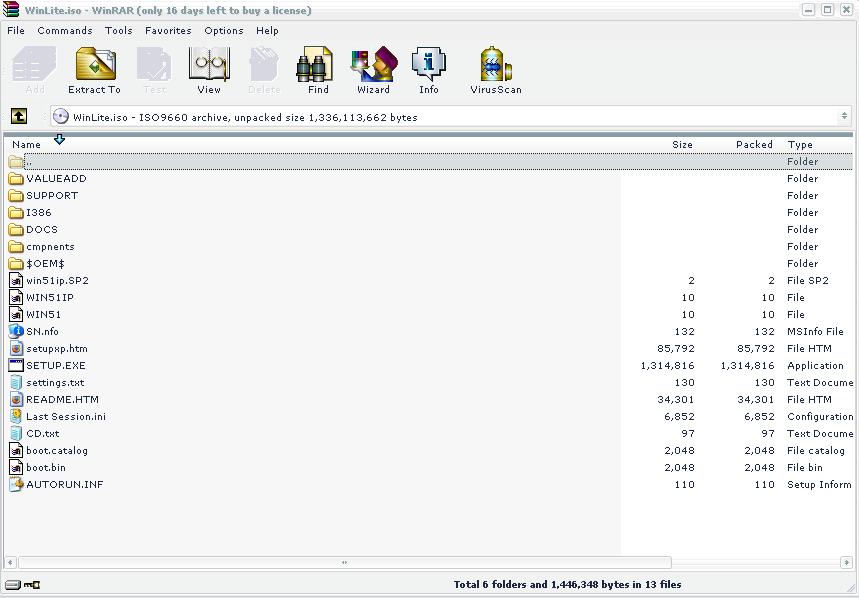Click the Find binoculars icon
The width and height of the screenshot is (859, 598).
click(x=315, y=65)
